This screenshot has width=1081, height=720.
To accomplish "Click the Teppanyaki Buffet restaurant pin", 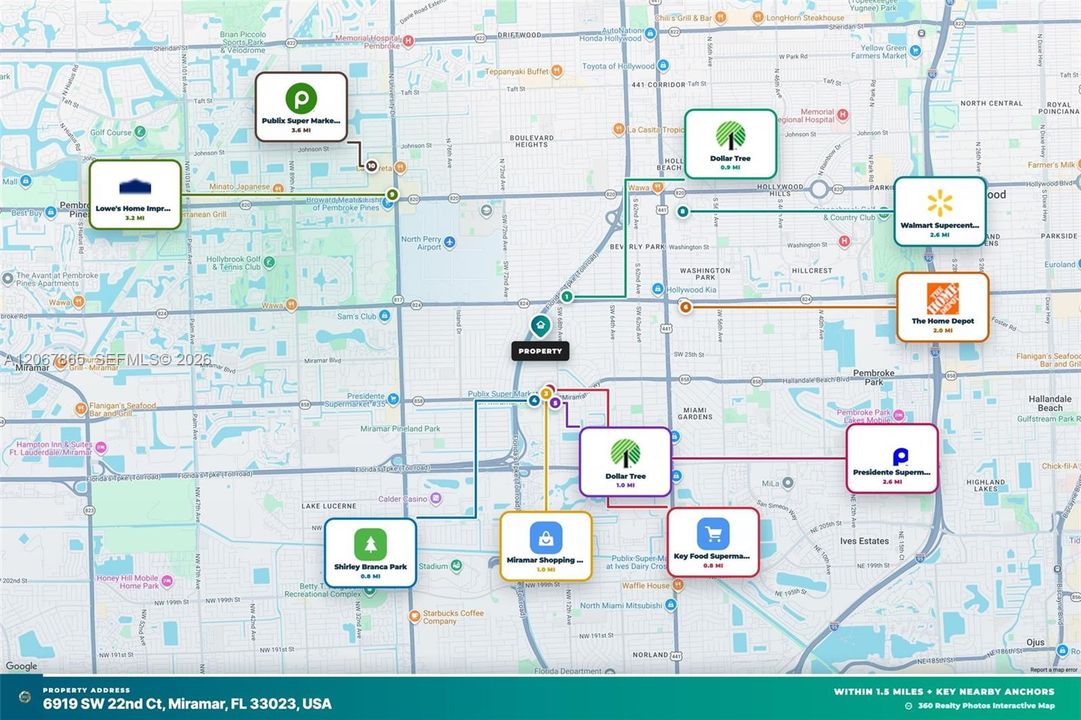I will pyautogui.click(x=557, y=70).
